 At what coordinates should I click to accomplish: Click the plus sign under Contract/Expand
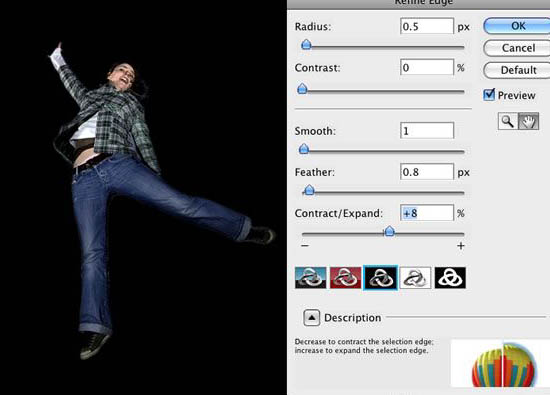coord(461,246)
